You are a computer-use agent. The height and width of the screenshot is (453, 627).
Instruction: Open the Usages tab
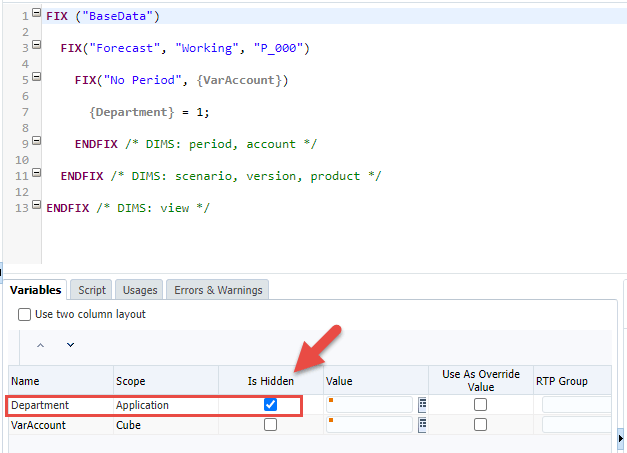click(x=140, y=290)
